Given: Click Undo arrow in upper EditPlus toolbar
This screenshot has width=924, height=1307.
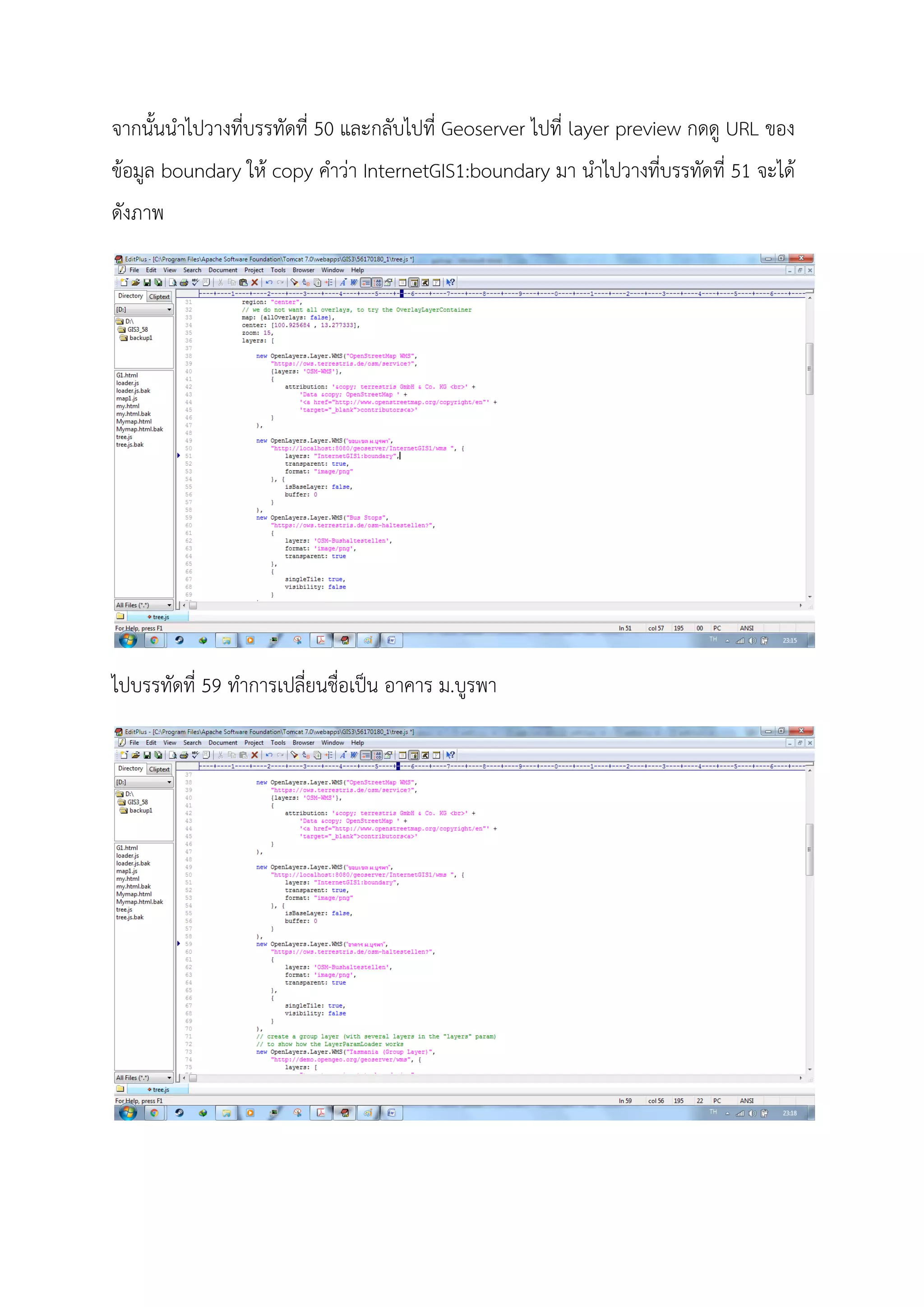Looking at the screenshot, I should tap(269, 283).
